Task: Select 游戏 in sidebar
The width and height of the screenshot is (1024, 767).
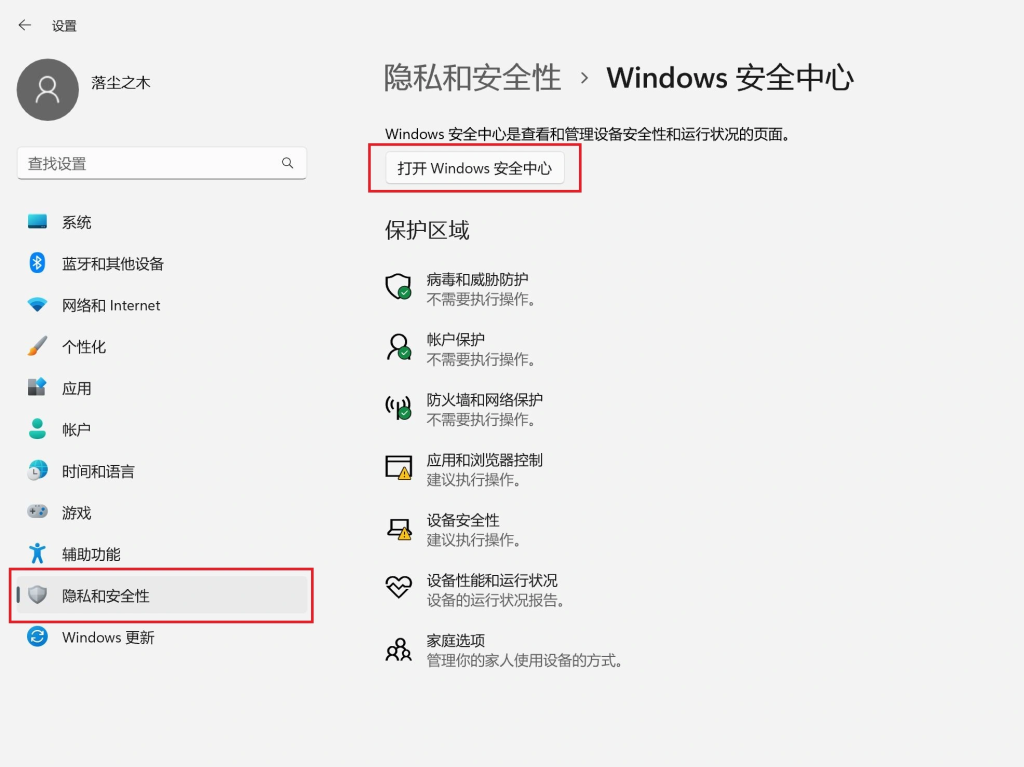Action: (161, 512)
